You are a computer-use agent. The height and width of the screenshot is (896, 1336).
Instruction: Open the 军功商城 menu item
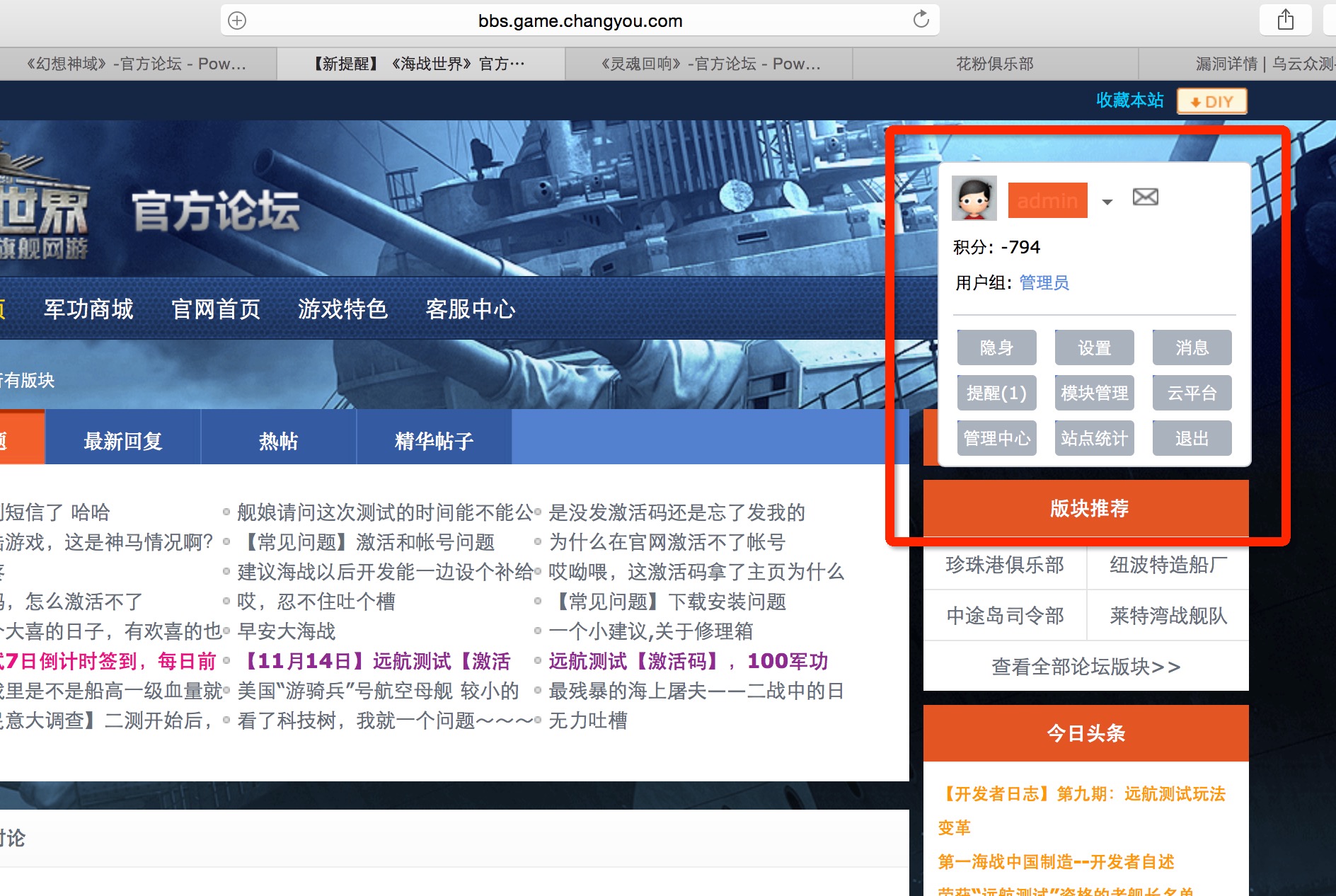point(88,309)
